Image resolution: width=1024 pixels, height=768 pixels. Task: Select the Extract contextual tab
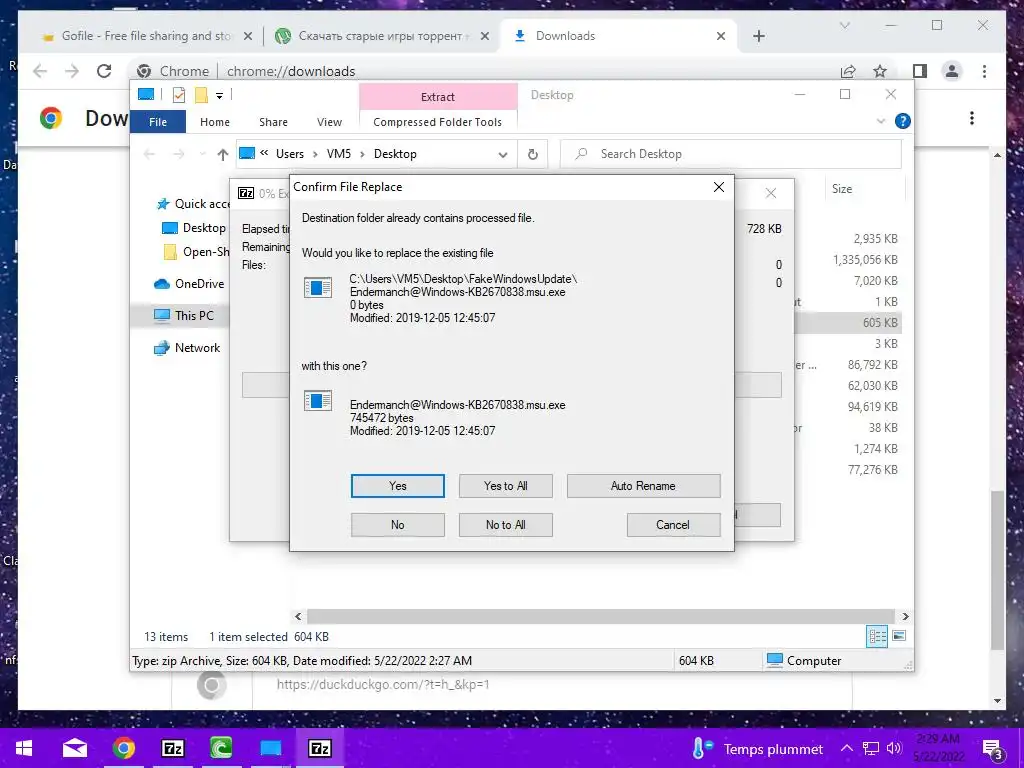click(x=438, y=97)
